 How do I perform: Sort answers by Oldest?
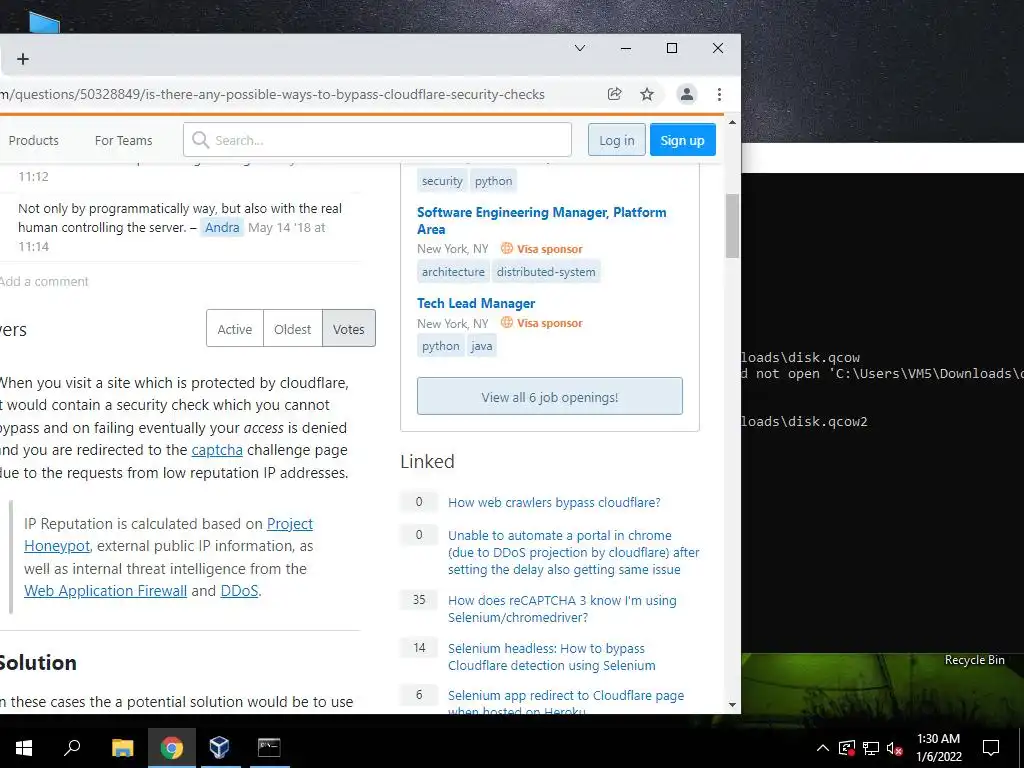(293, 328)
